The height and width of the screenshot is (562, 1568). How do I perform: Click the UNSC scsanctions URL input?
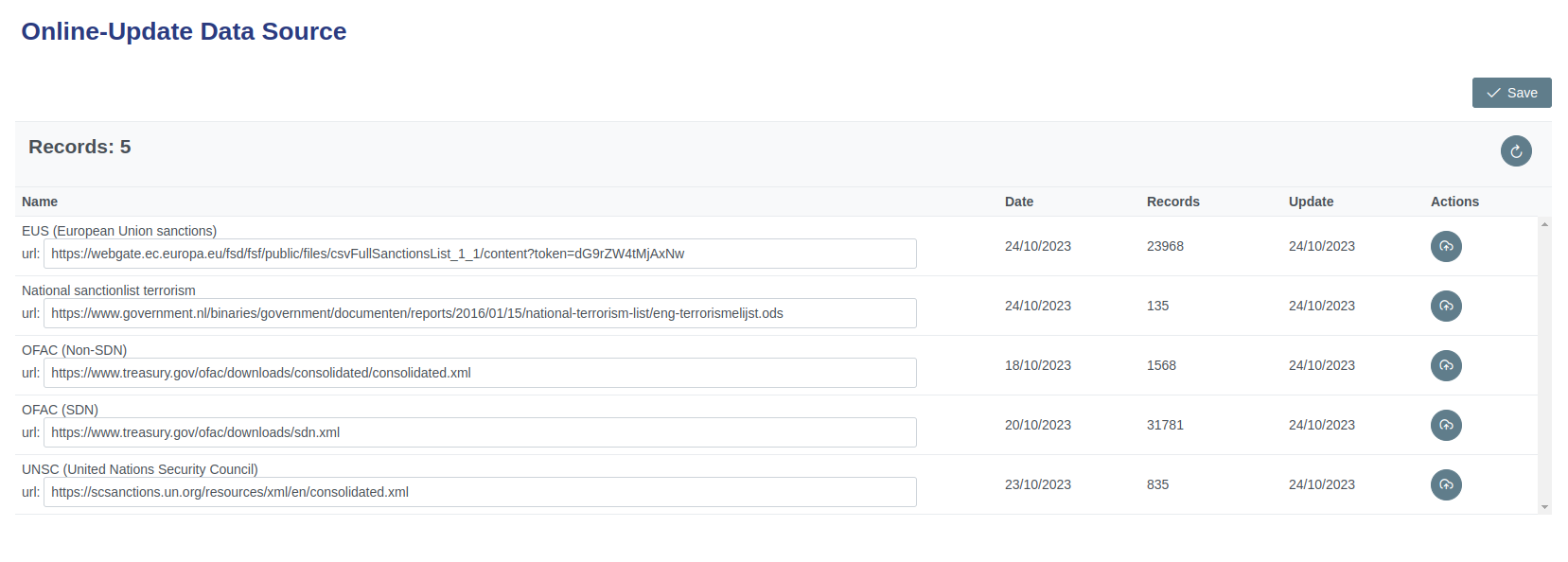pos(480,492)
